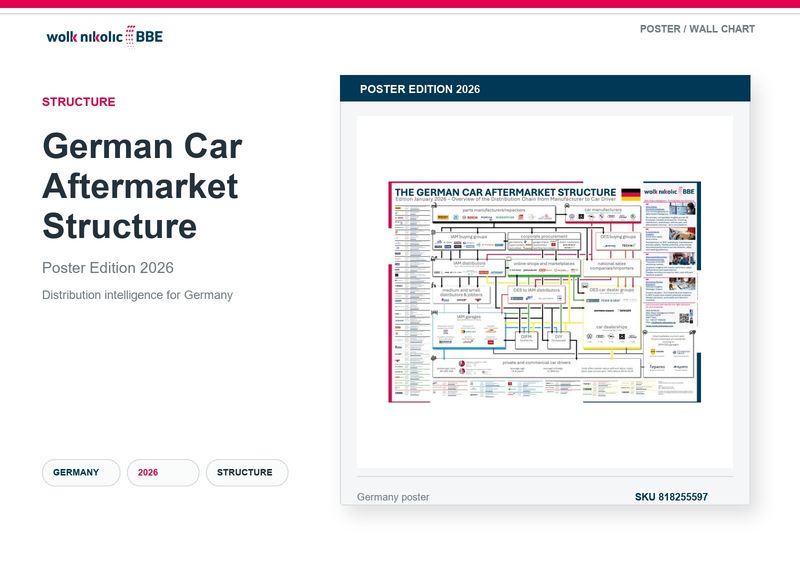Click the German flag on the poster

pyautogui.click(x=631, y=194)
